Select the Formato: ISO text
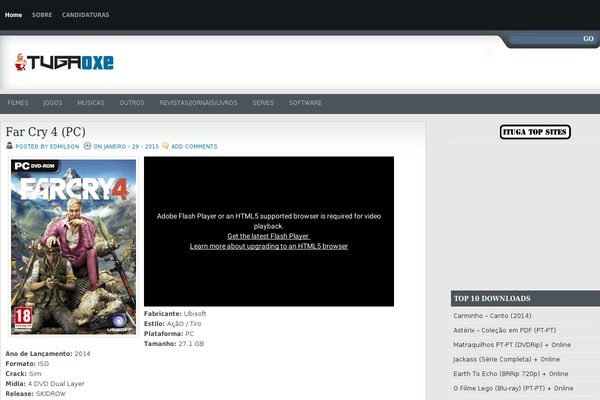This screenshot has width=600, height=400. tap(27, 364)
